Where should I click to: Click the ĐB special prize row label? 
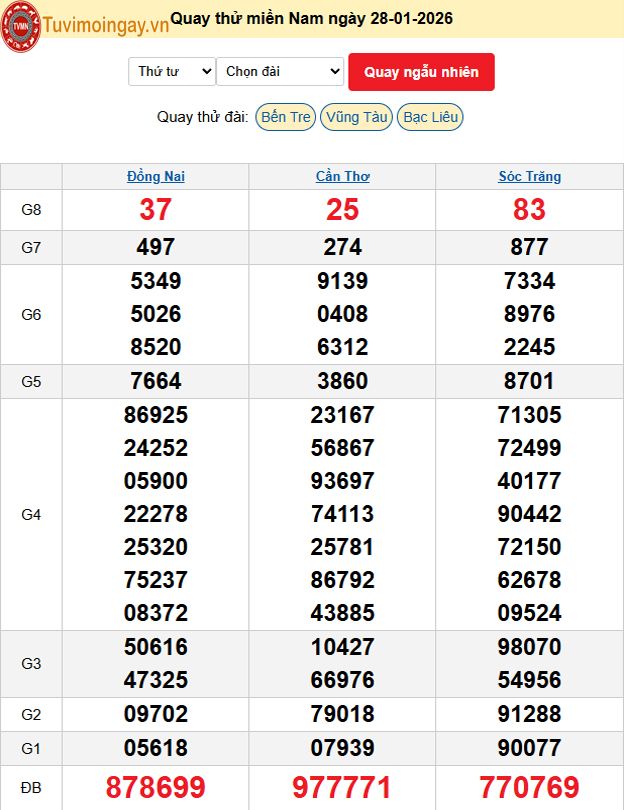click(31, 788)
